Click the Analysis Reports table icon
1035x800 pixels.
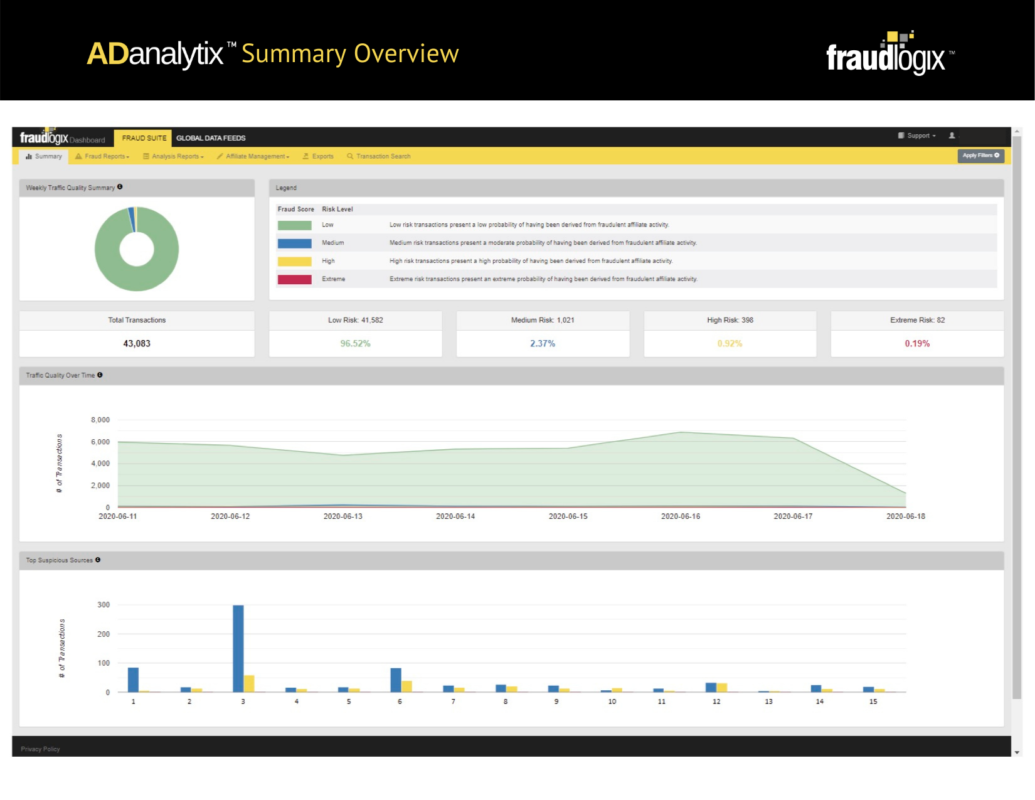click(146, 156)
